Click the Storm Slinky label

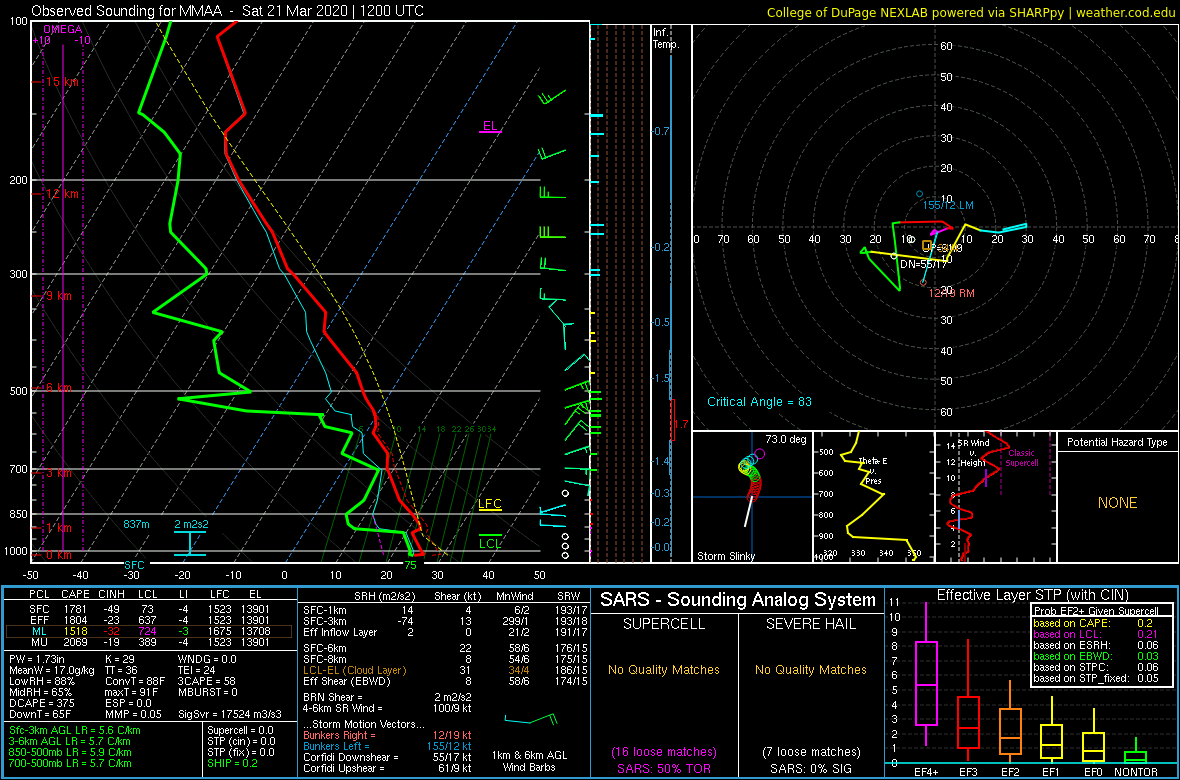coord(725,556)
